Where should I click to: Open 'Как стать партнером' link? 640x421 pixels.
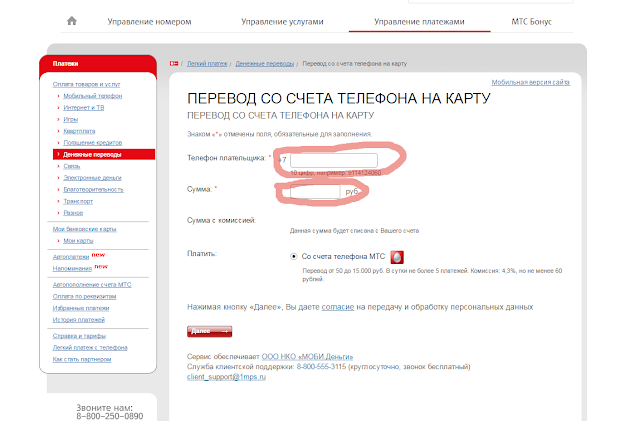coord(82,359)
